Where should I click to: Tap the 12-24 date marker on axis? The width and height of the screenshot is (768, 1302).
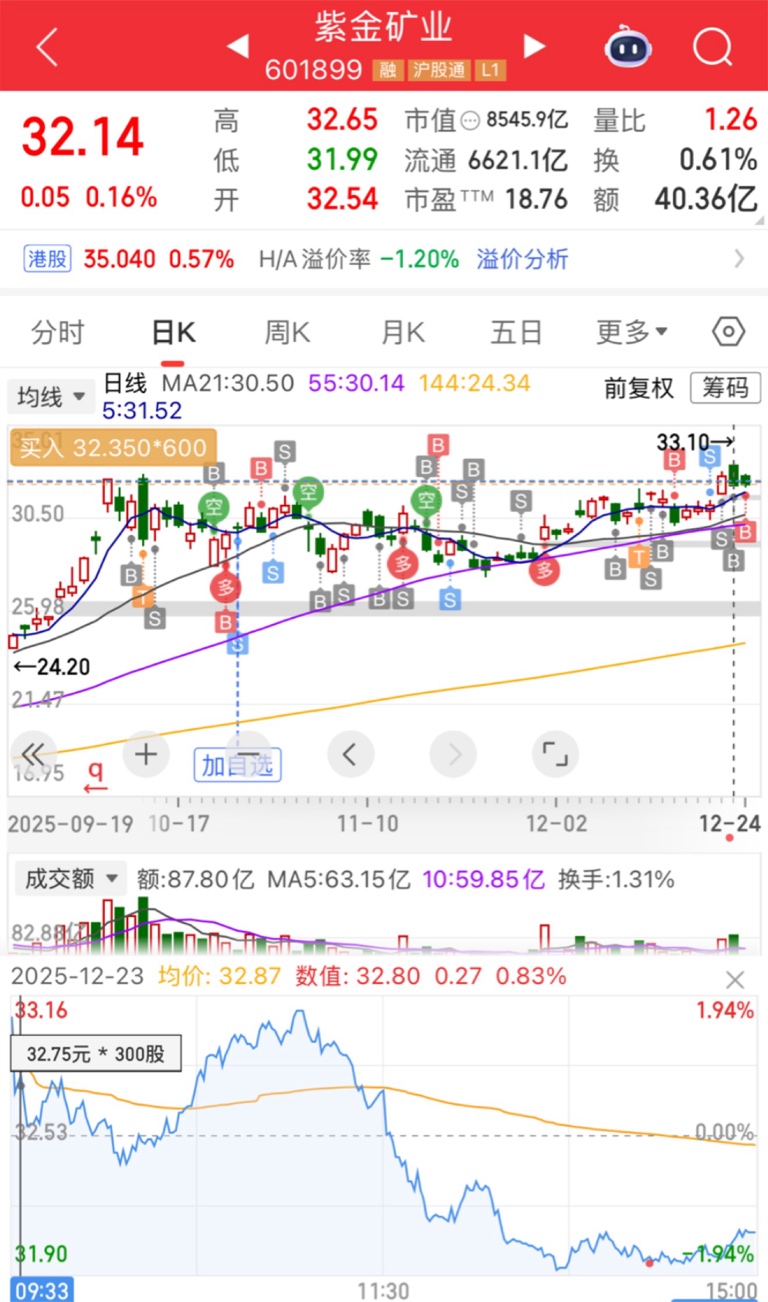coord(729,823)
